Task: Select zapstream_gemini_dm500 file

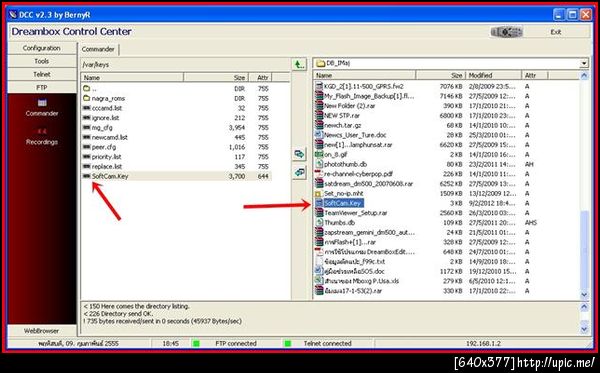Action: (369, 232)
